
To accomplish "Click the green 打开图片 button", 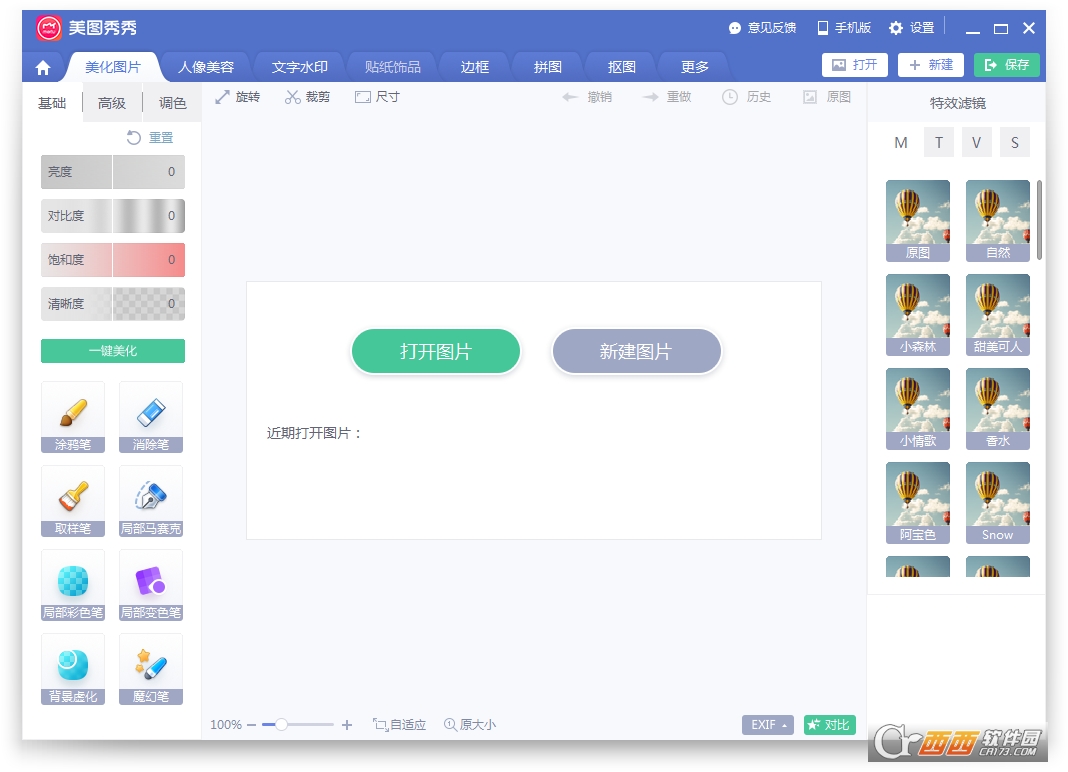I will 436,352.
